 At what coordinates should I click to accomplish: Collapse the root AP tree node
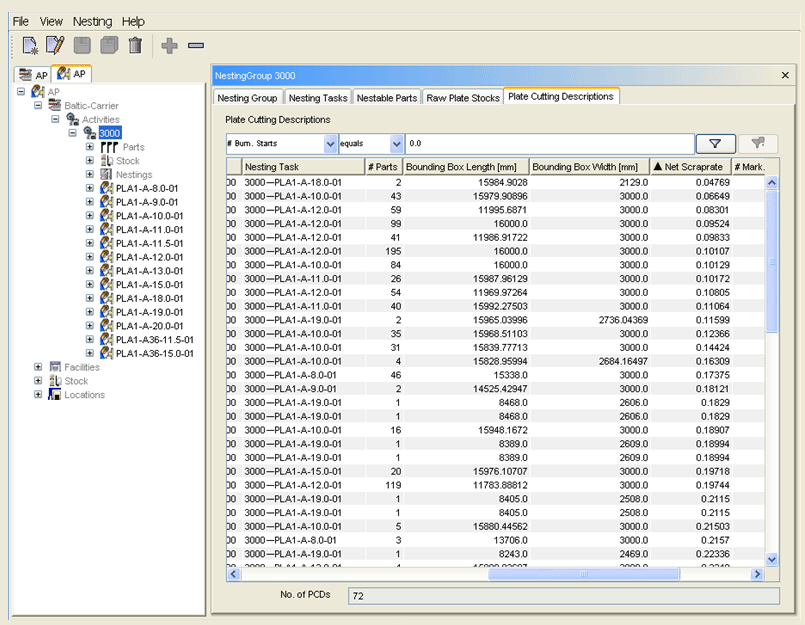pos(21,91)
